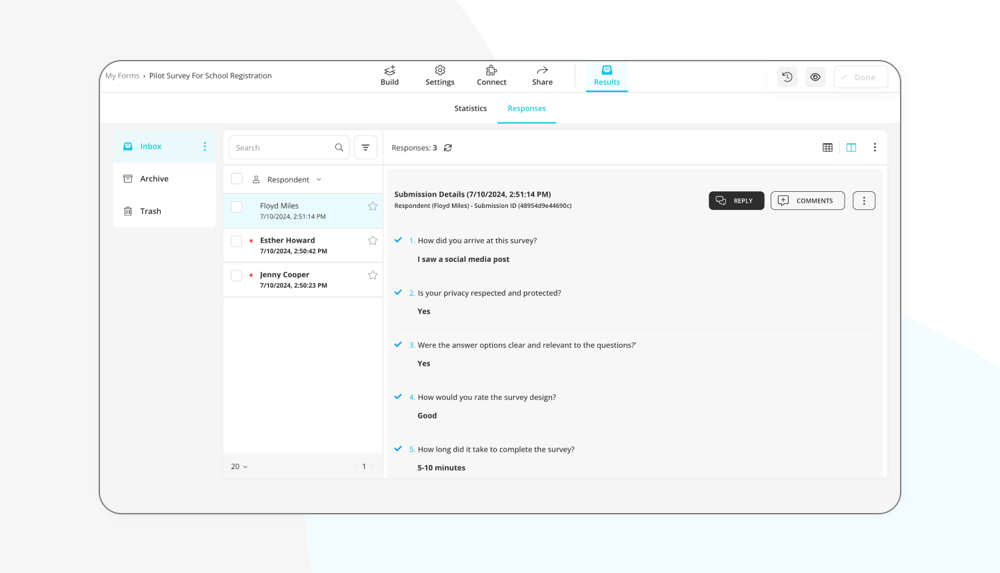Open the Build tab
Image resolution: width=1000 pixels, height=573 pixels.
coord(389,76)
